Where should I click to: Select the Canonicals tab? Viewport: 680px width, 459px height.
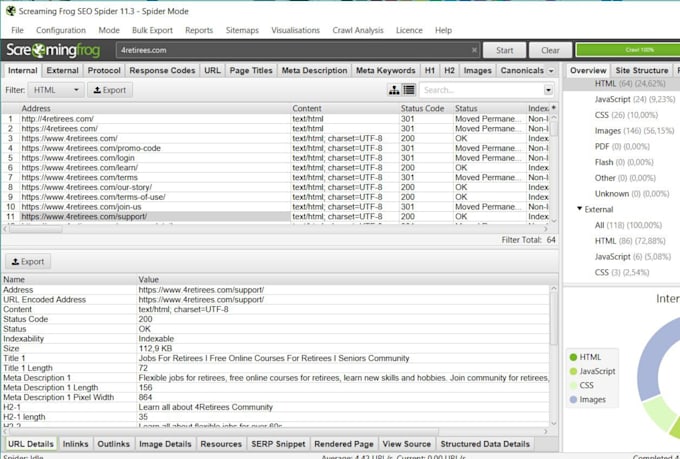click(x=522, y=70)
